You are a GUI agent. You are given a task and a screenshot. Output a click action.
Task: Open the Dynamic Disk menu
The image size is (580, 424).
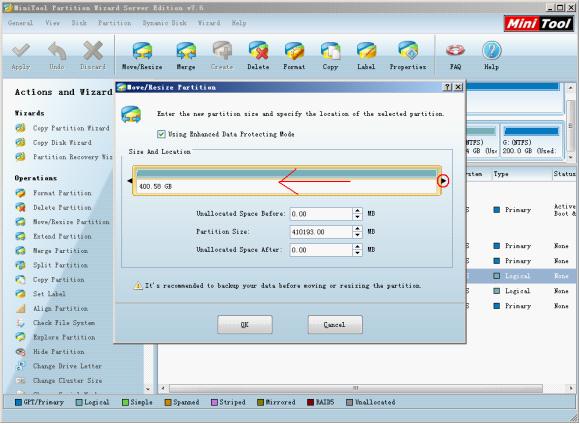click(165, 23)
